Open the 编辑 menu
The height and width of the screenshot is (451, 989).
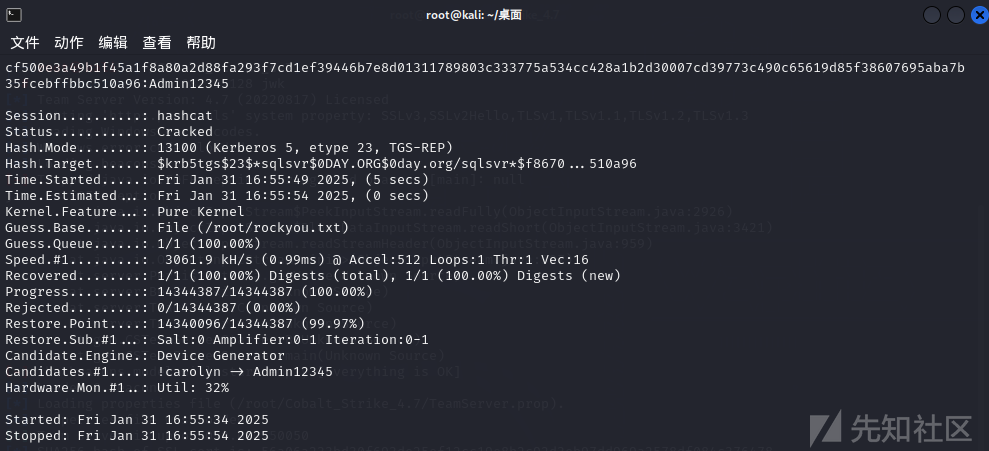[x=113, y=42]
